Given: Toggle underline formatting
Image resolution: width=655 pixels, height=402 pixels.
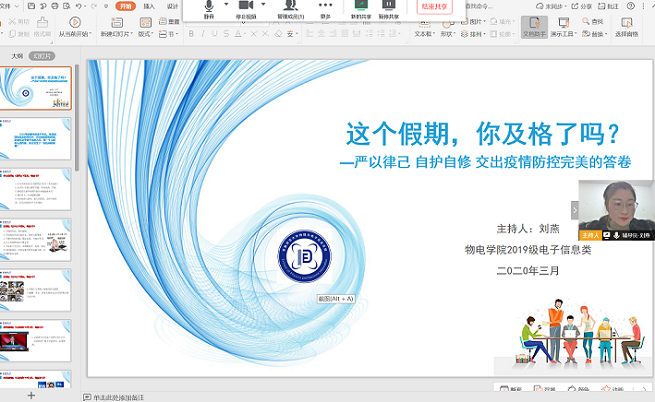Looking at the screenshot, I should [214, 34].
